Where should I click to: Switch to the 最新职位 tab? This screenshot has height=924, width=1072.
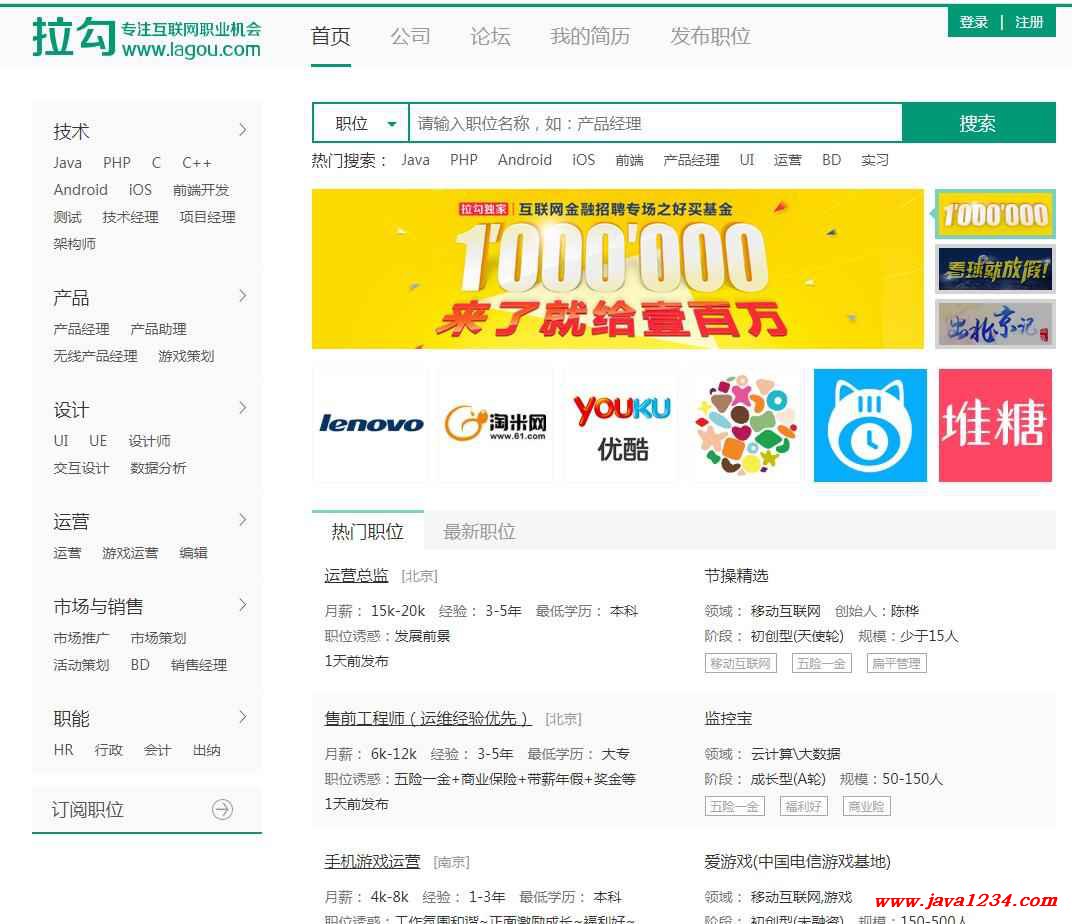tap(479, 531)
